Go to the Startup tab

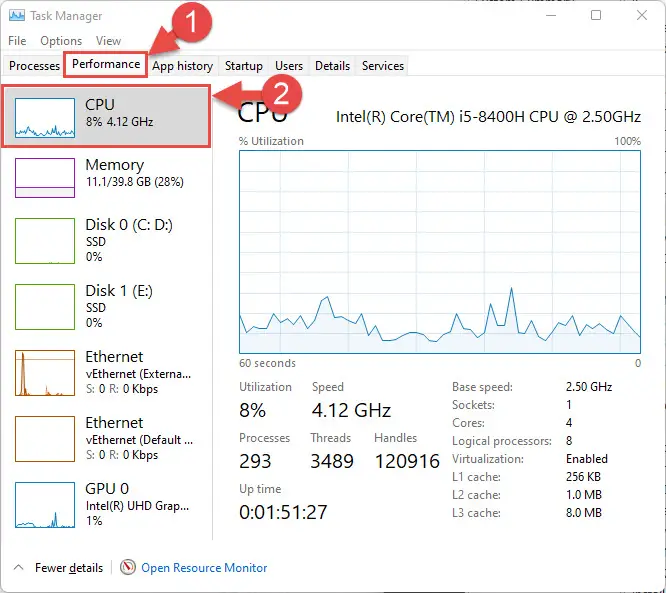pos(243,66)
